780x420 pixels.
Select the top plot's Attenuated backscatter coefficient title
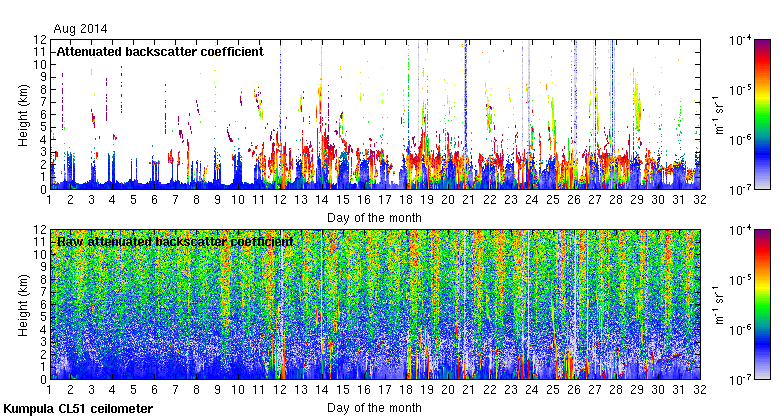coord(160,51)
